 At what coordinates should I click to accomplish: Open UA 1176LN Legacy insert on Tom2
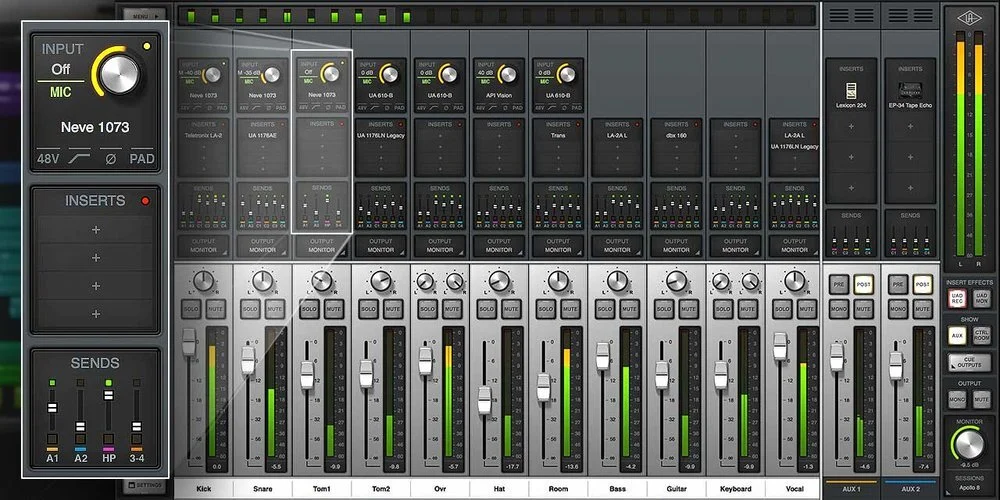(x=381, y=136)
